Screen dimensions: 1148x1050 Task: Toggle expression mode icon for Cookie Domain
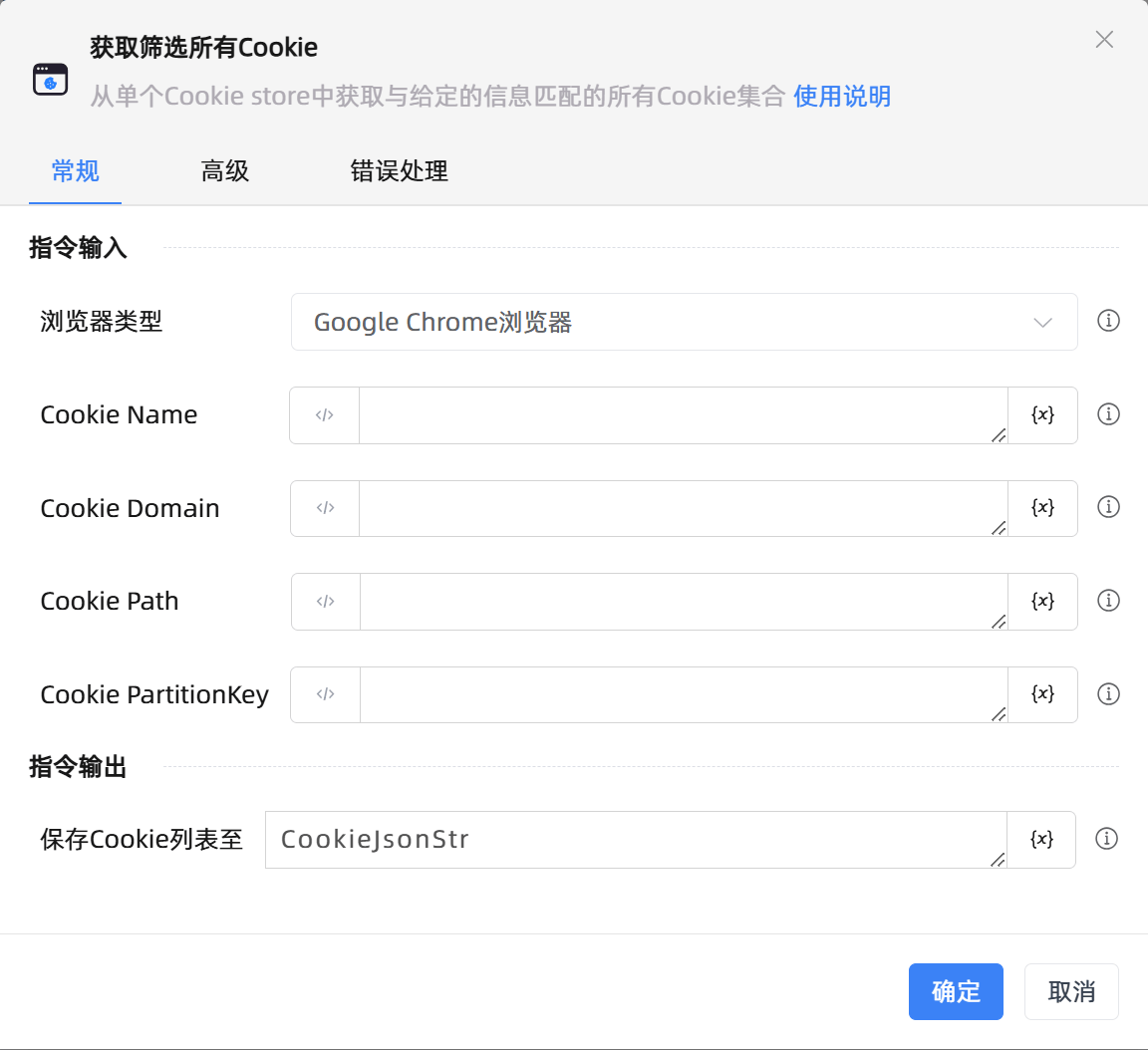[325, 508]
